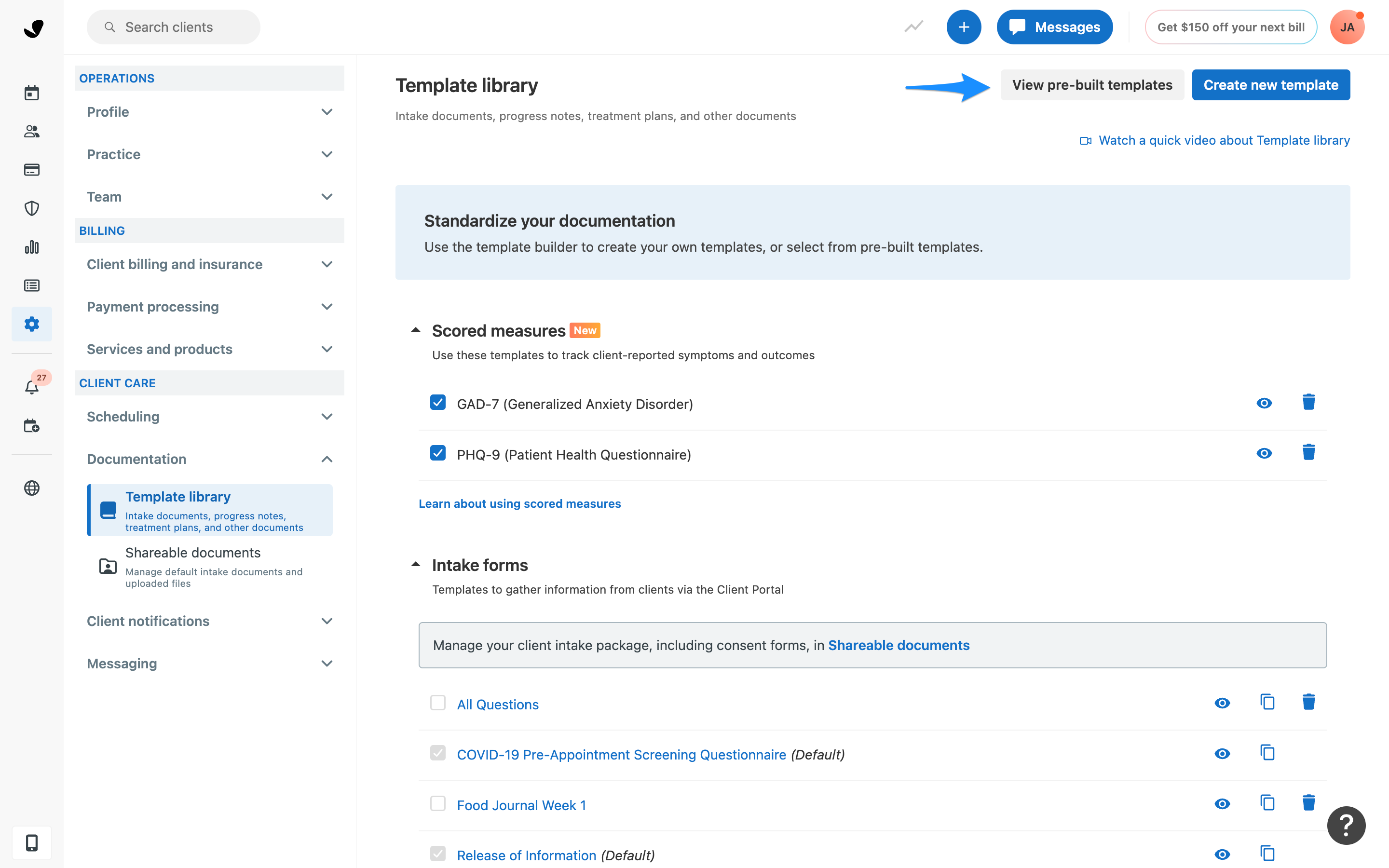Open the Settings gear in the sidebar
The width and height of the screenshot is (1389, 868).
coord(31,324)
